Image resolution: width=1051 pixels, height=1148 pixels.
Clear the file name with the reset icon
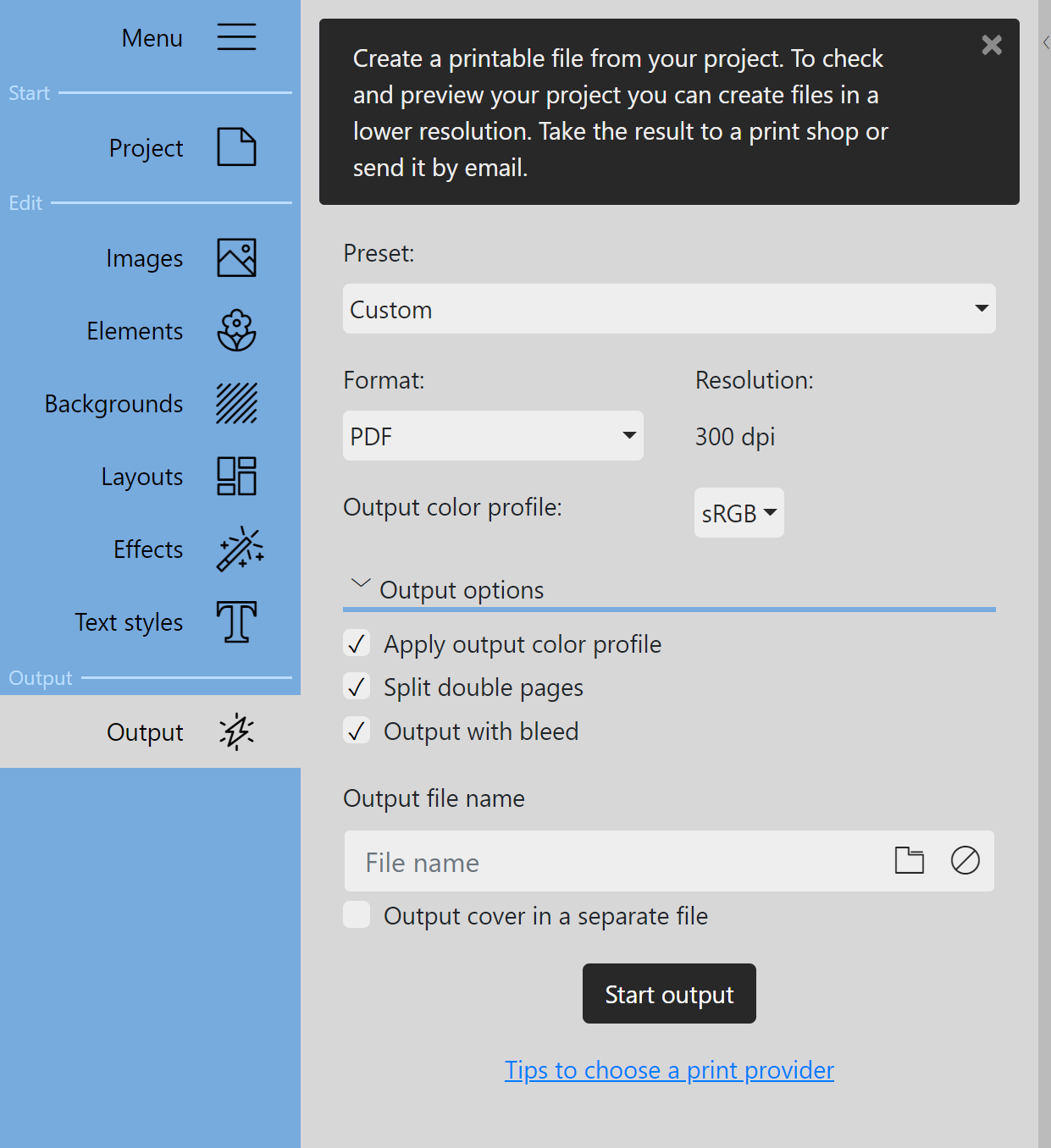point(965,860)
